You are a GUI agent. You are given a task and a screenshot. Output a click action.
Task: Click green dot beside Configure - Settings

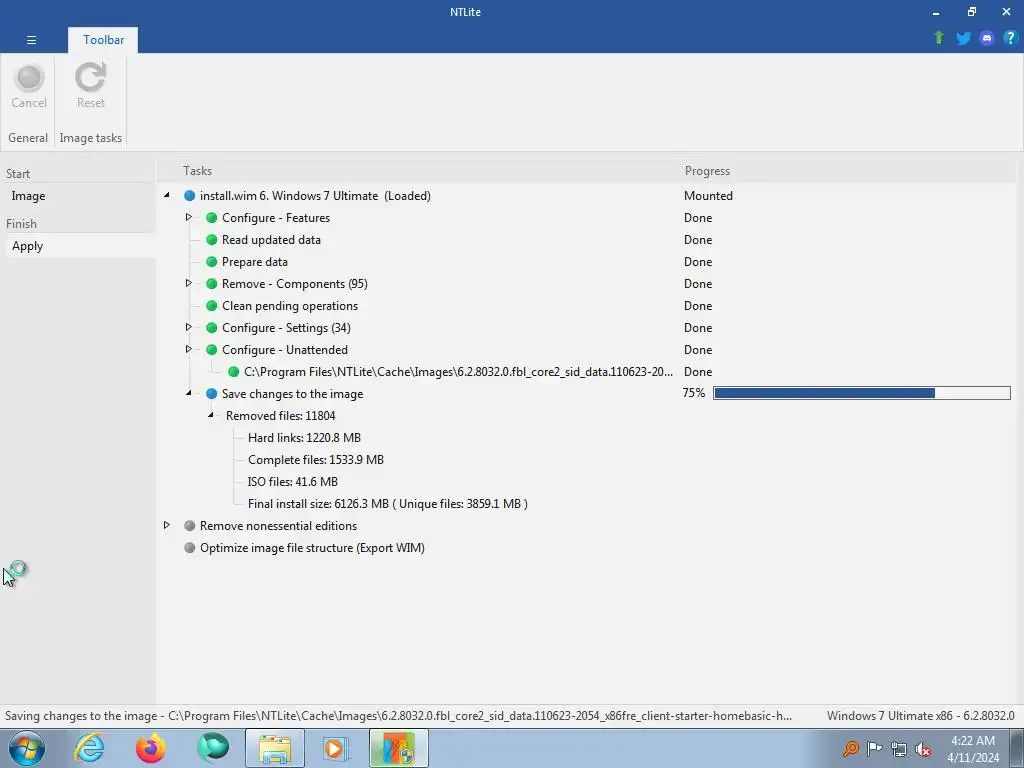click(x=212, y=328)
